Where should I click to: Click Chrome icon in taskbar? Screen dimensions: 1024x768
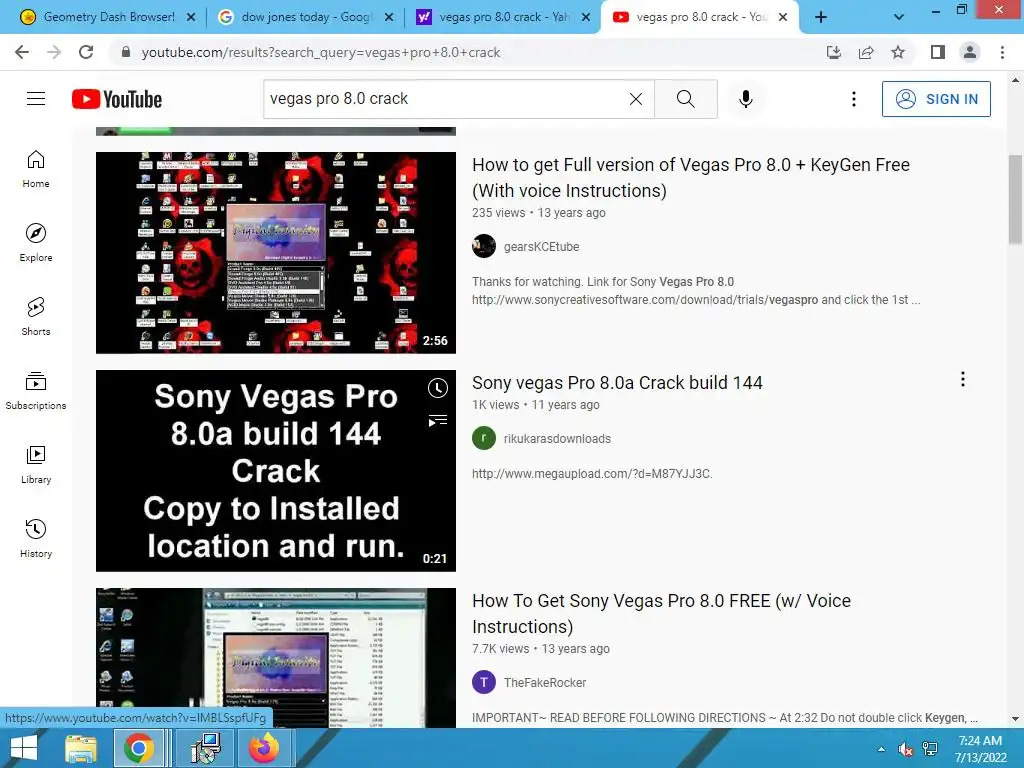coord(138,748)
